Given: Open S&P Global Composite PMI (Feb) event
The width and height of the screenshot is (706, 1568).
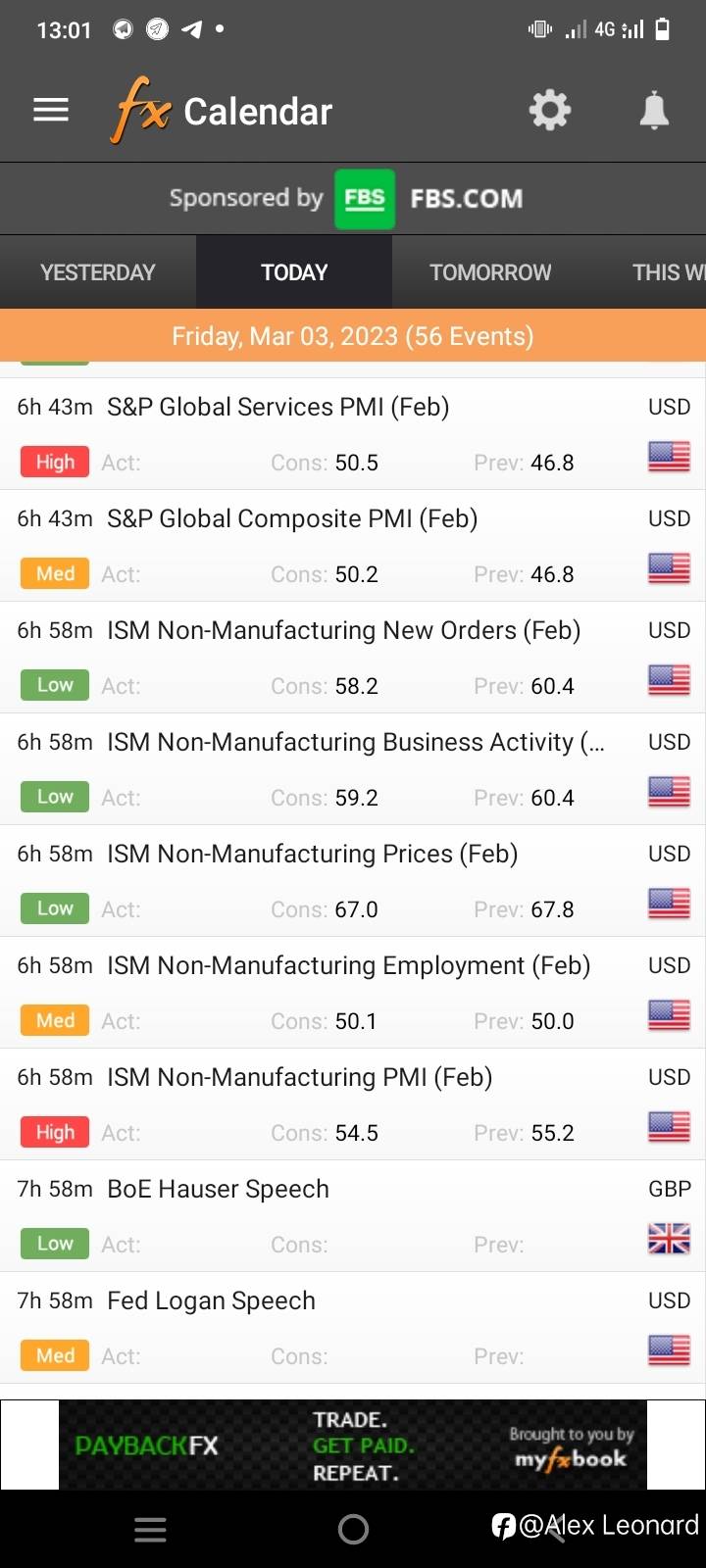Looking at the screenshot, I should tap(292, 518).
